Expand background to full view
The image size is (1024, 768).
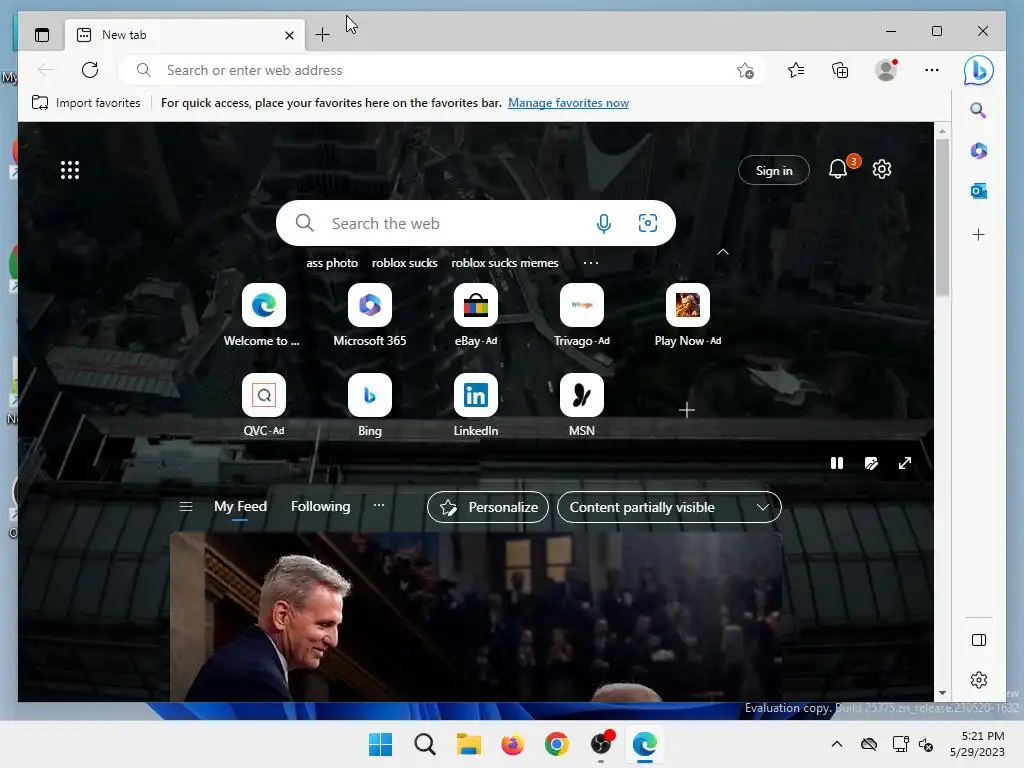(x=904, y=463)
